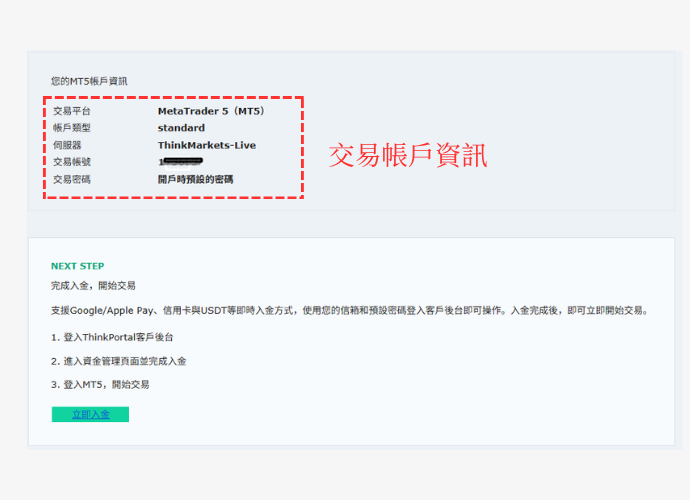Image resolution: width=690 pixels, height=500 pixels.
Task: Select step 3 登入MT5，開始交易
Action: tap(100, 385)
